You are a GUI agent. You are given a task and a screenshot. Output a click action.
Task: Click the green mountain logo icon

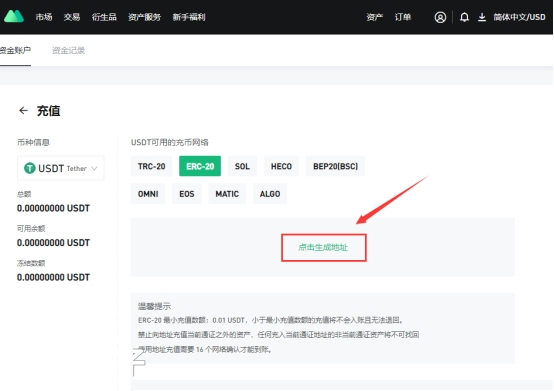point(14,16)
